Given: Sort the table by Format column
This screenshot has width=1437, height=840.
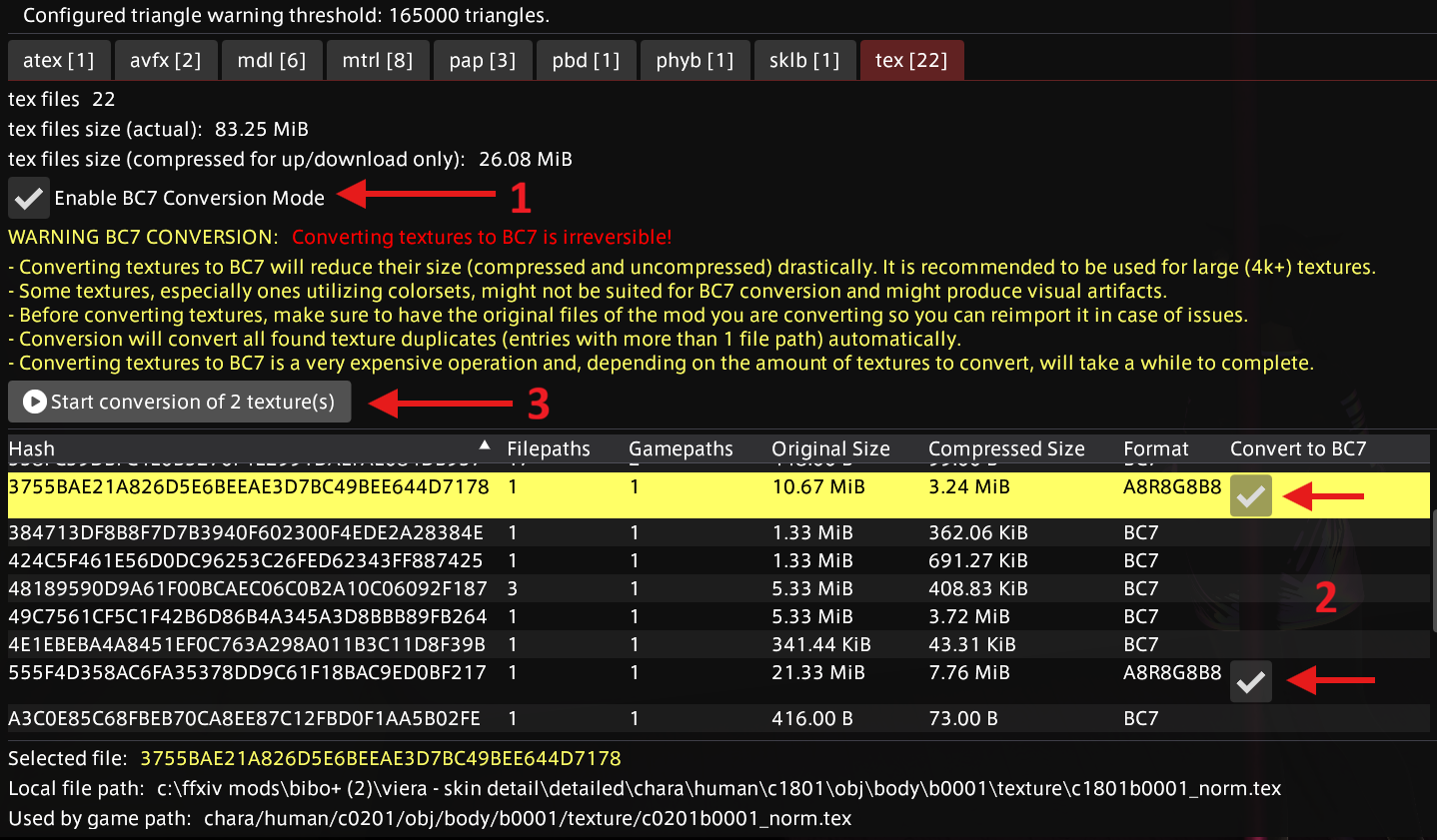Looking at the screenshot, I should [x=1155, y=449].
